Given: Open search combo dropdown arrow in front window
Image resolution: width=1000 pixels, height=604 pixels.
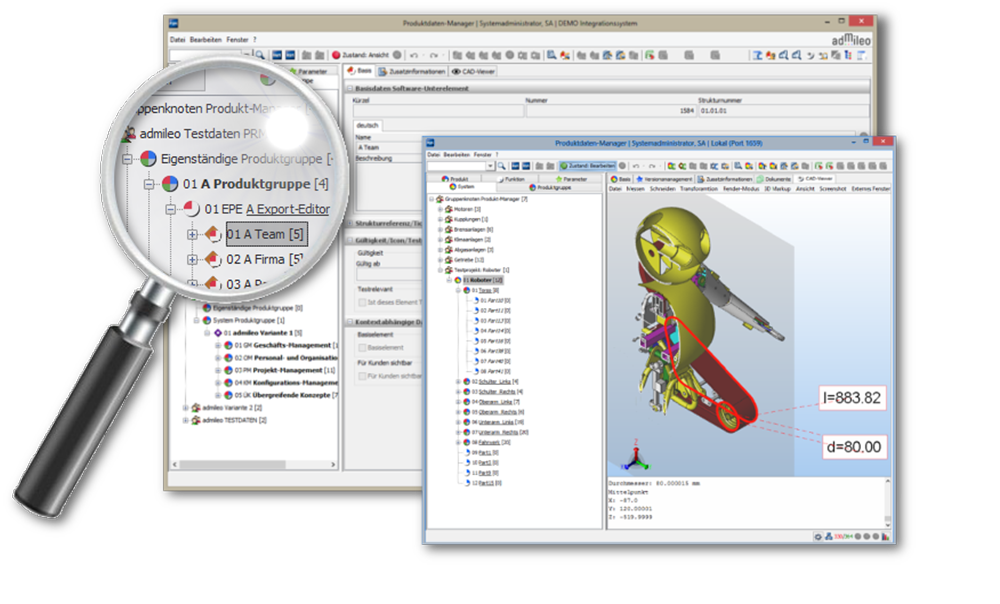Looking at the screenshot, I should click(x=490, y=166).
